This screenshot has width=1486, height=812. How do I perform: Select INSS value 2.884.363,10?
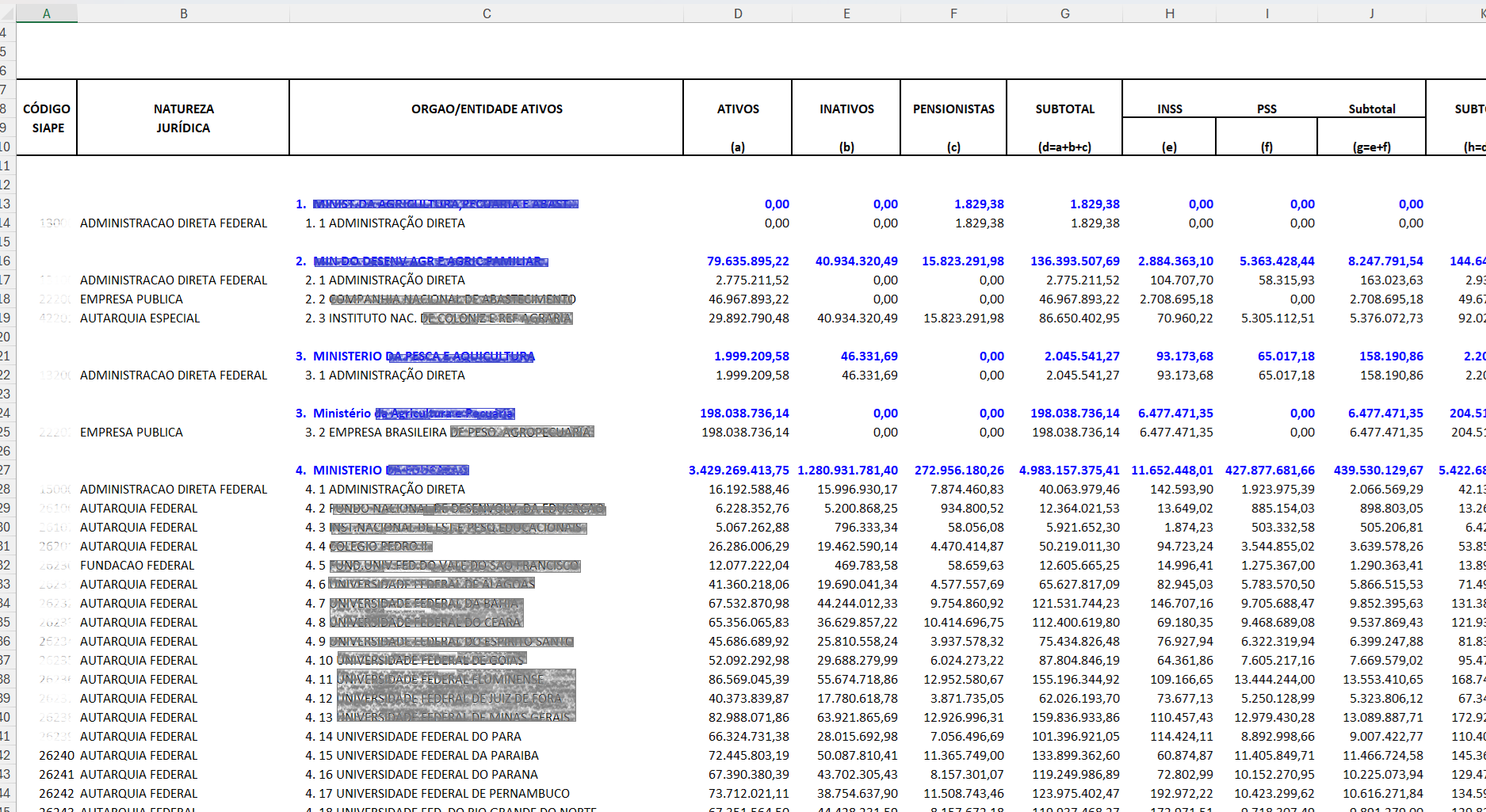[x=1175, y=261]
